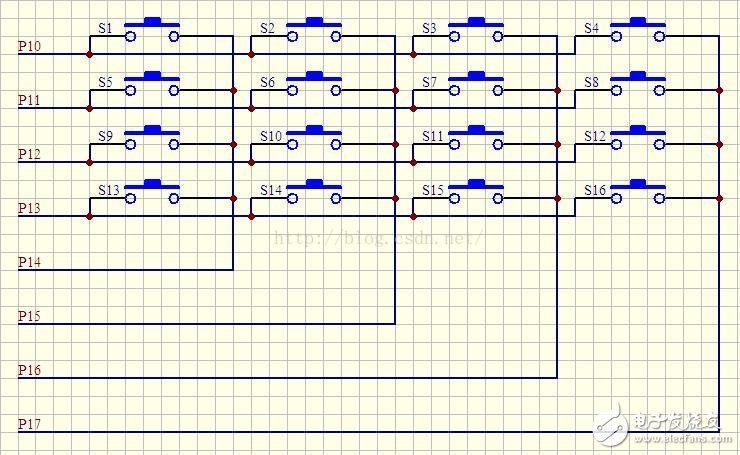740x455 pixels.
Task: Select the S10 switch designator text
Action: point(271,136)
